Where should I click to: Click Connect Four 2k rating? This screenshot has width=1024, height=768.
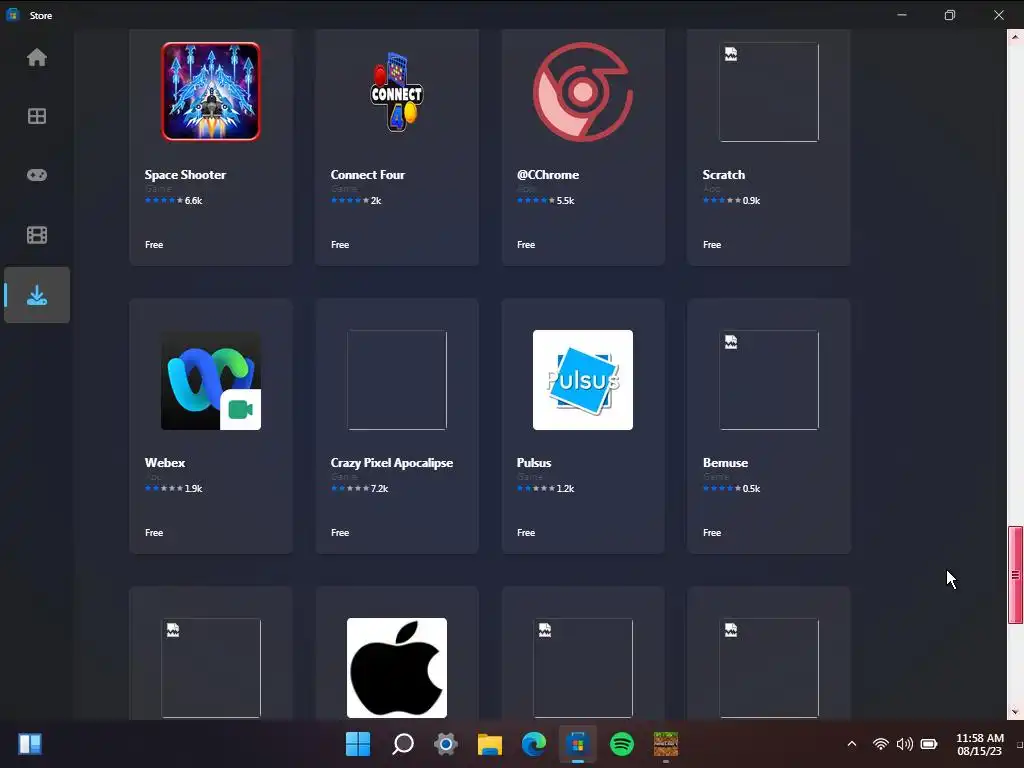point(356,200)
